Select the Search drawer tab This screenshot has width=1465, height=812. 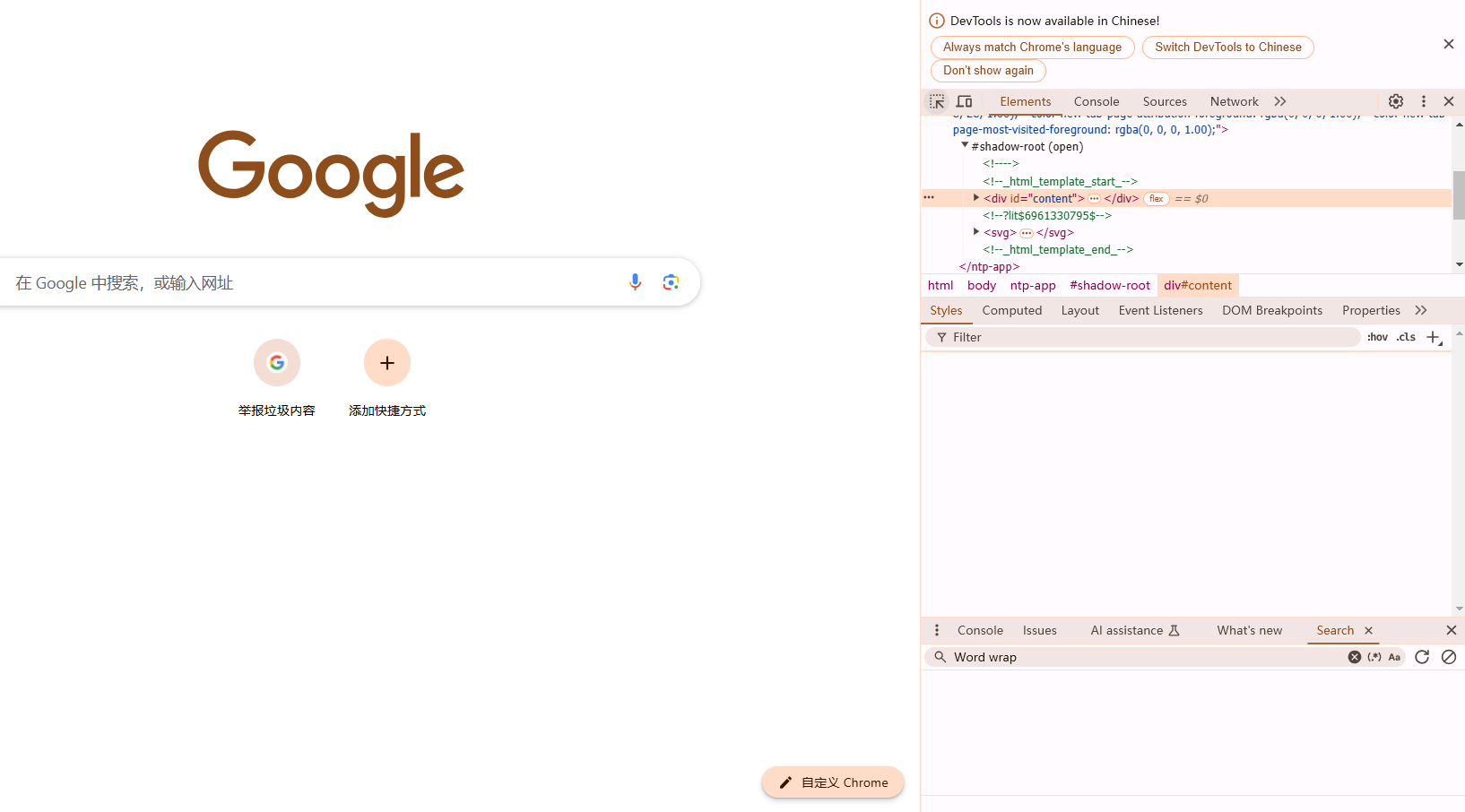tap(1335, 630)
